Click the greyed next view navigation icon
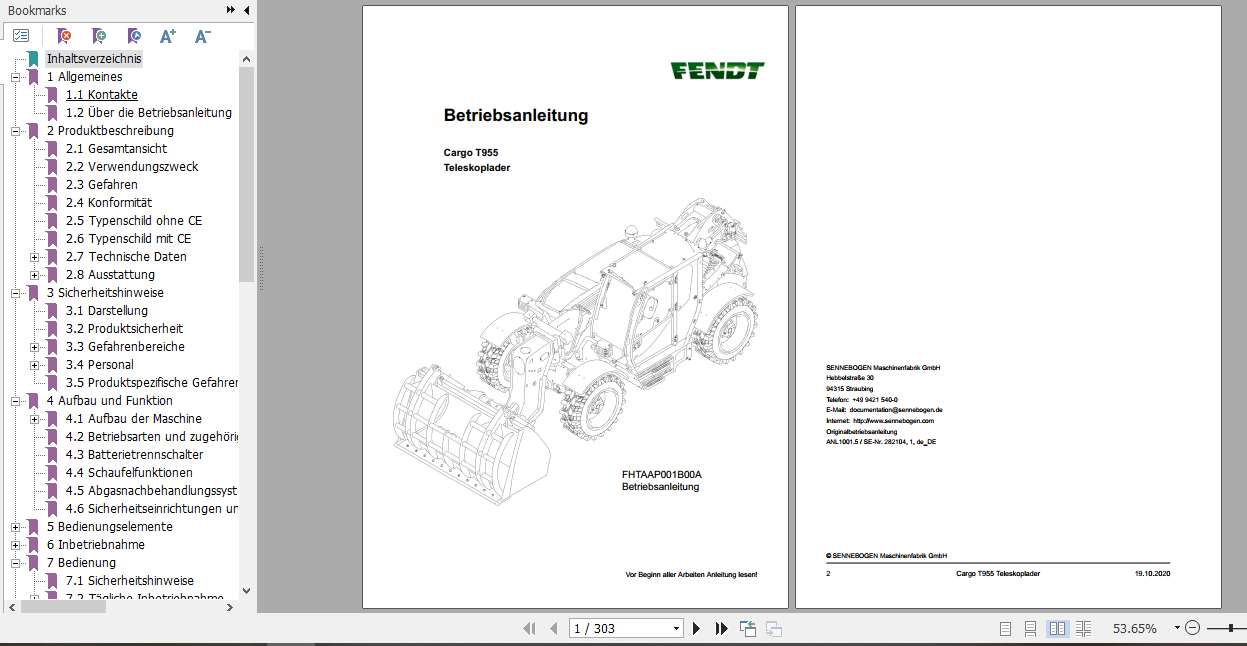The height and width of the screenshot is (646, 1247). point(773,629)
